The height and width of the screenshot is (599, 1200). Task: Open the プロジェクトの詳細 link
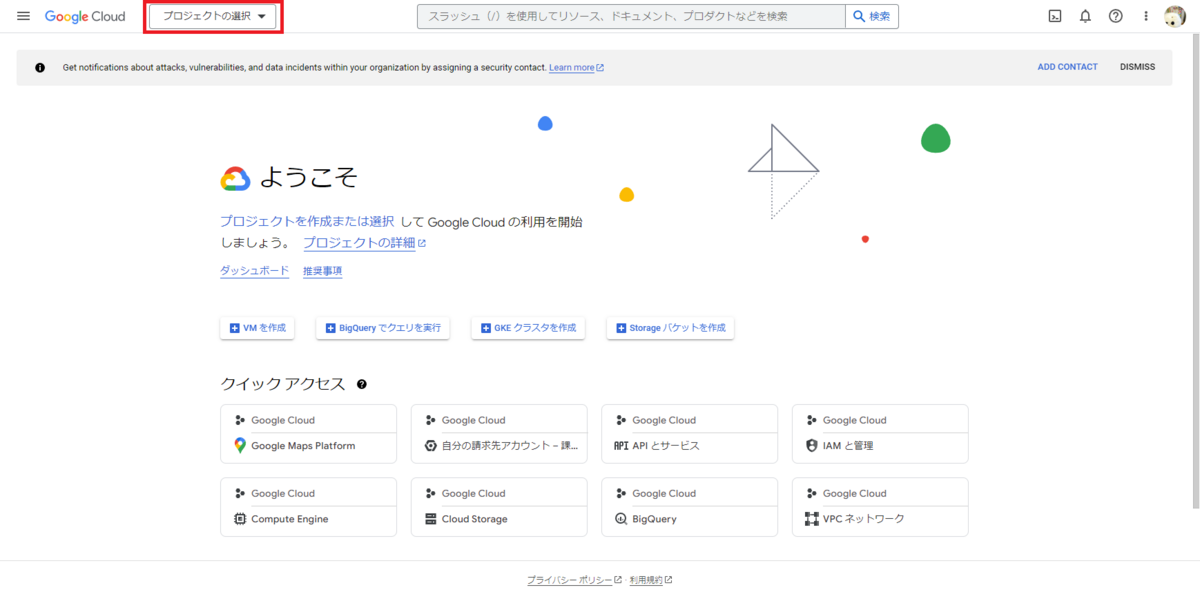(364, 243)
